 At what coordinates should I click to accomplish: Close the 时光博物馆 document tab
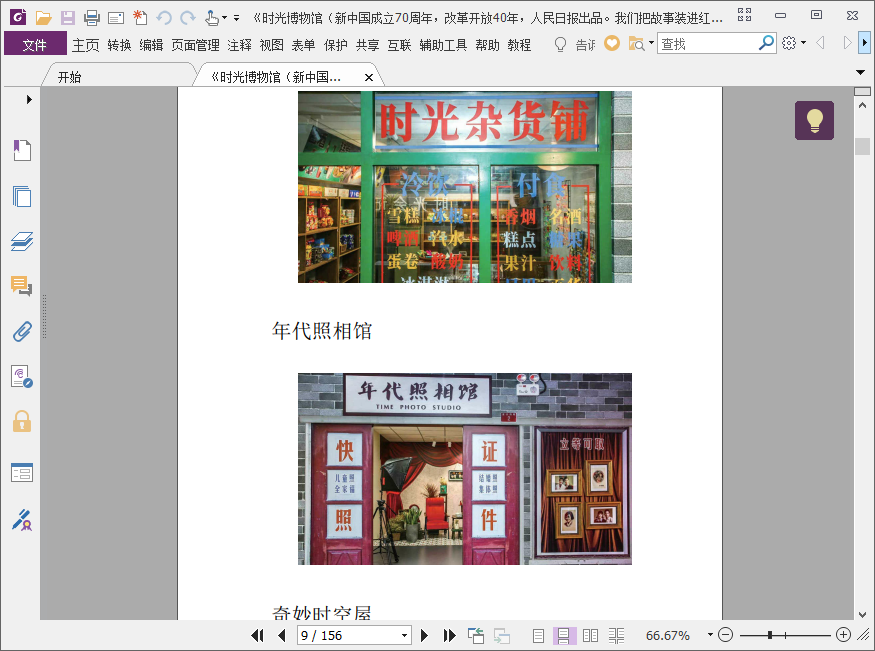point(369,78)
